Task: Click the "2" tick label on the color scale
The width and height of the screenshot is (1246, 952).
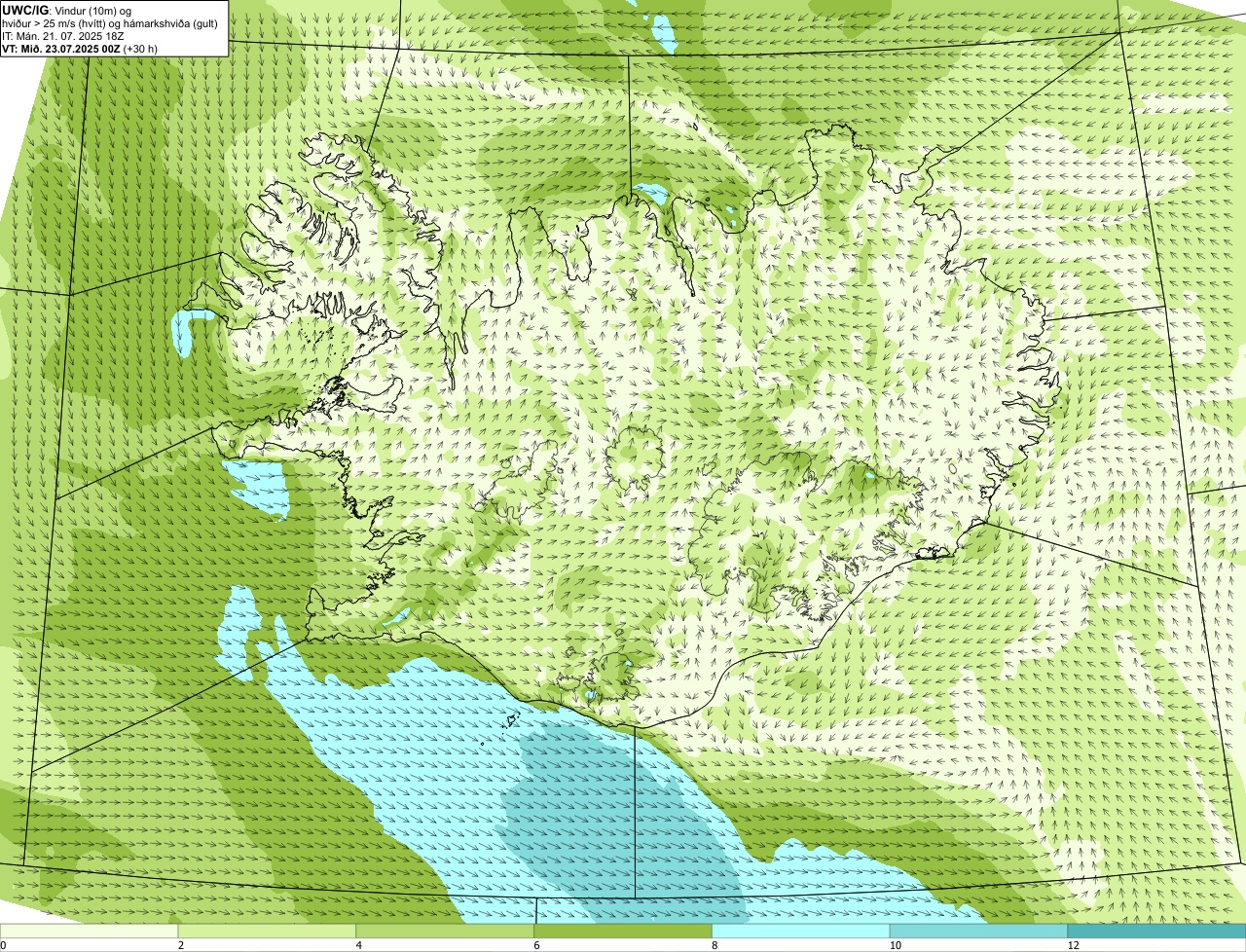Action: 180,945
